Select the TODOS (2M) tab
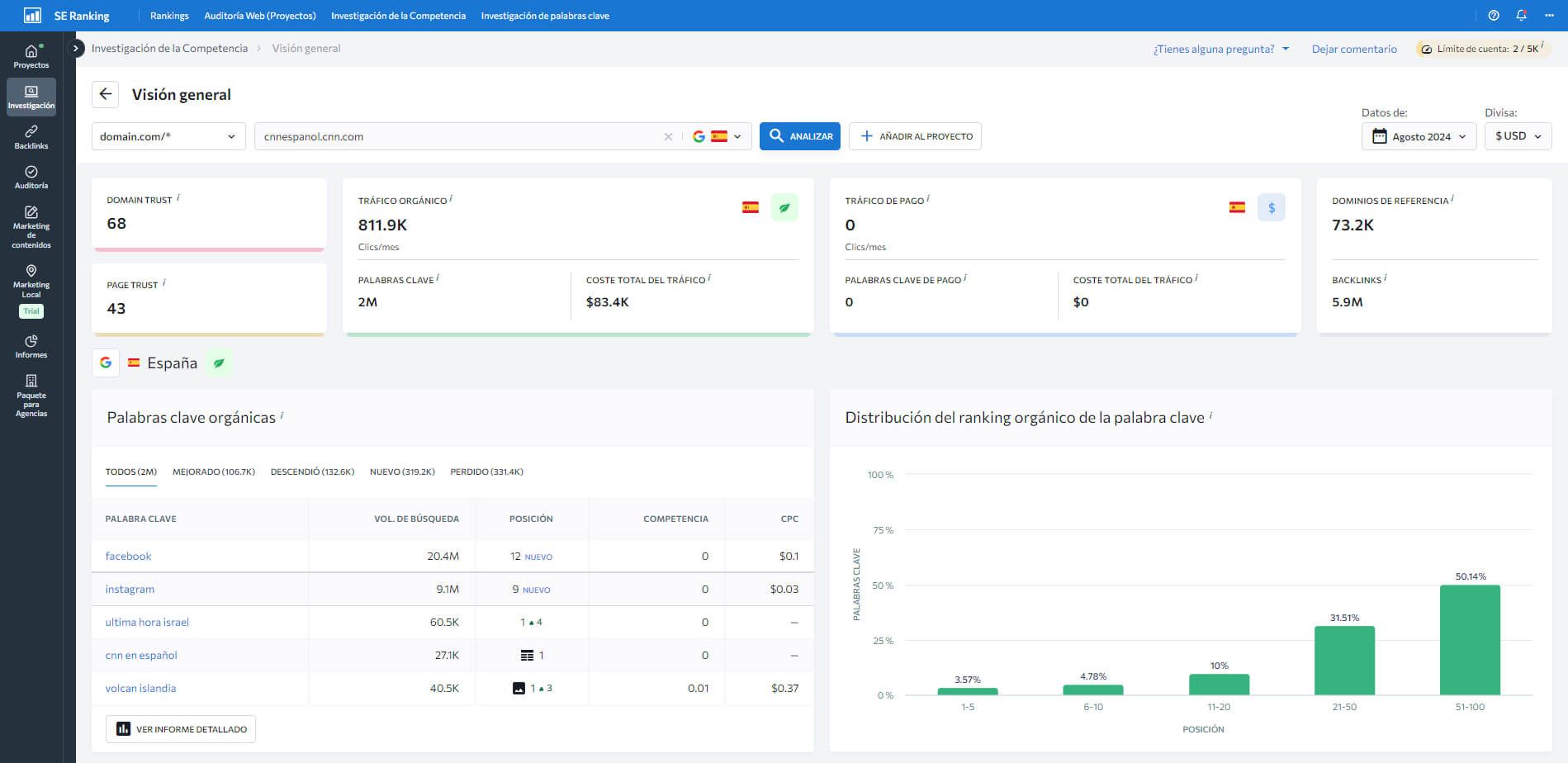 point(131,472)
